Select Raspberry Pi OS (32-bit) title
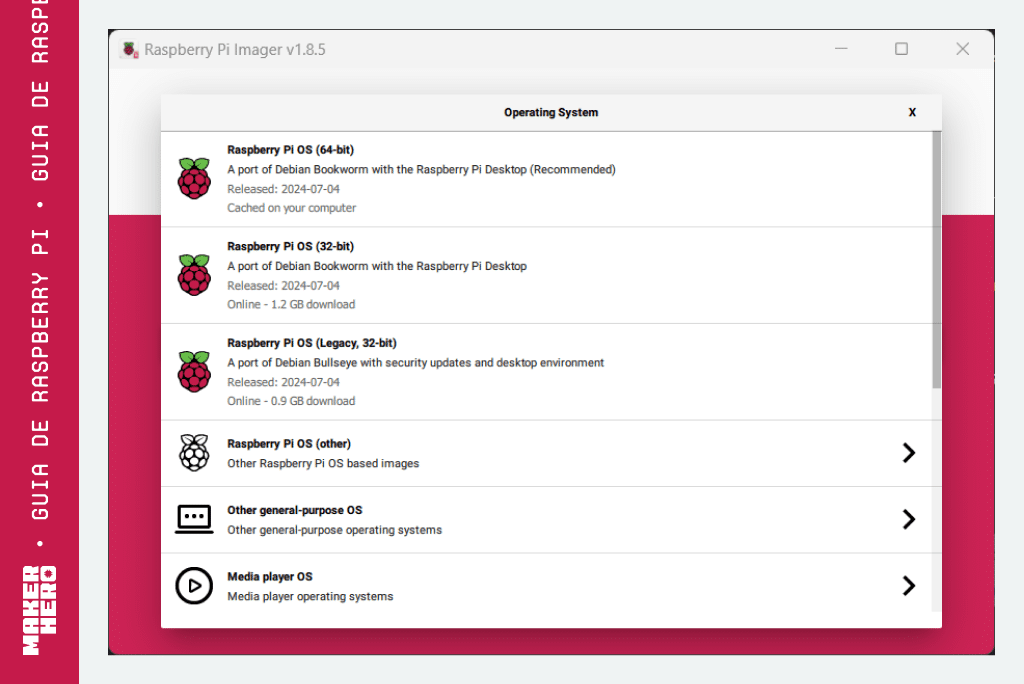 pyautogui.click(x=291, y=246)
